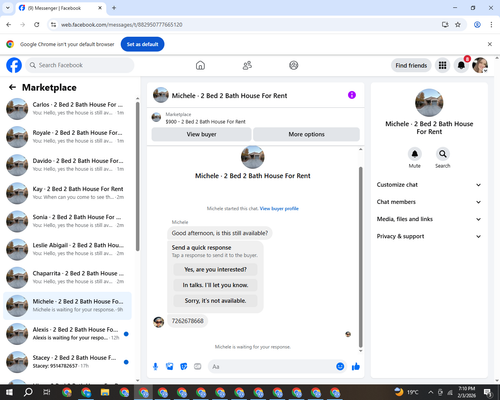The height and width of the screenshot is (400, 500).
Task: Search in conversation using the magnifier icon
Action: (443, 154)
